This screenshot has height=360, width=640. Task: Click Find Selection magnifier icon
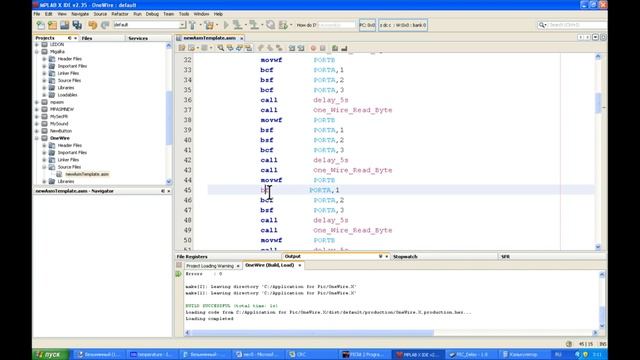pyautogui.click(x=220, y=48)
